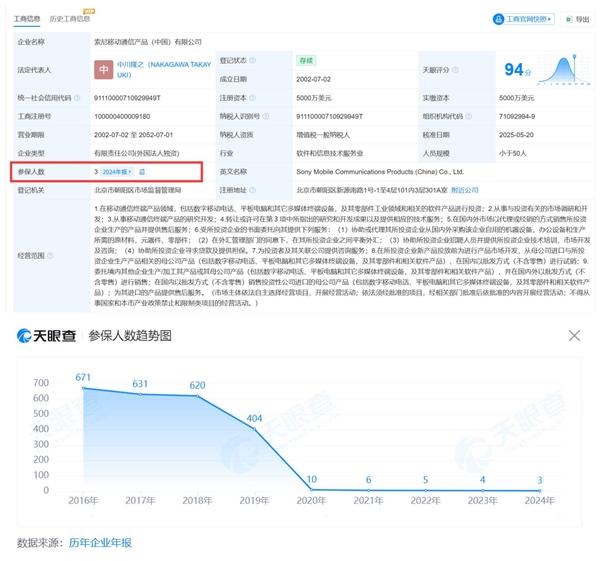Click the red 中 avatar icon
The image size is (600, 561).
104,70
